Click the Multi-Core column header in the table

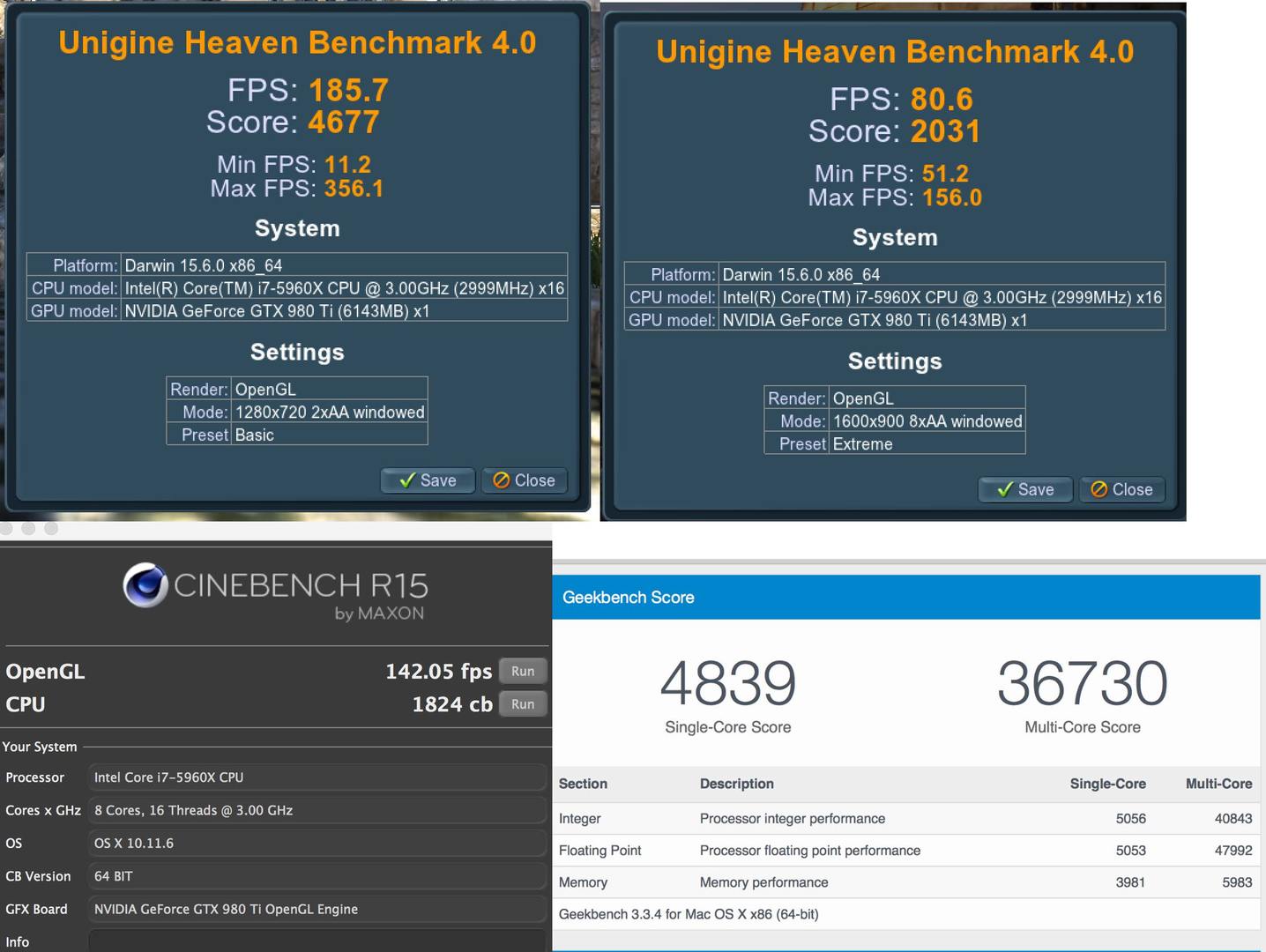[x=1219, y=784]
